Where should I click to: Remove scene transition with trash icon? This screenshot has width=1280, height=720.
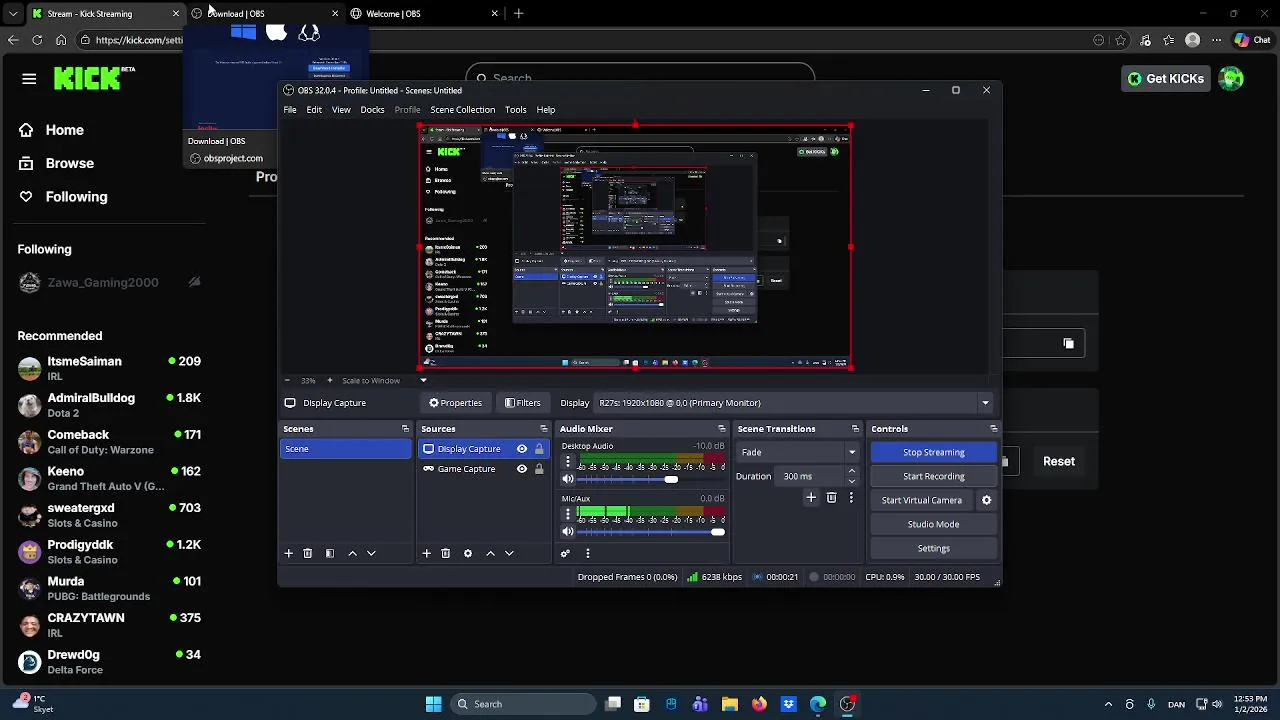tap(831, 497)
